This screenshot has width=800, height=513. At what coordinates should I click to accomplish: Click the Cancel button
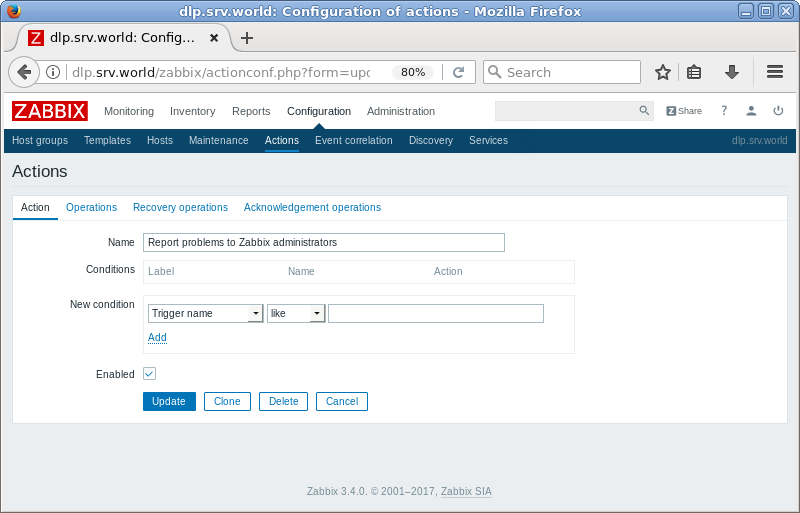342,401
